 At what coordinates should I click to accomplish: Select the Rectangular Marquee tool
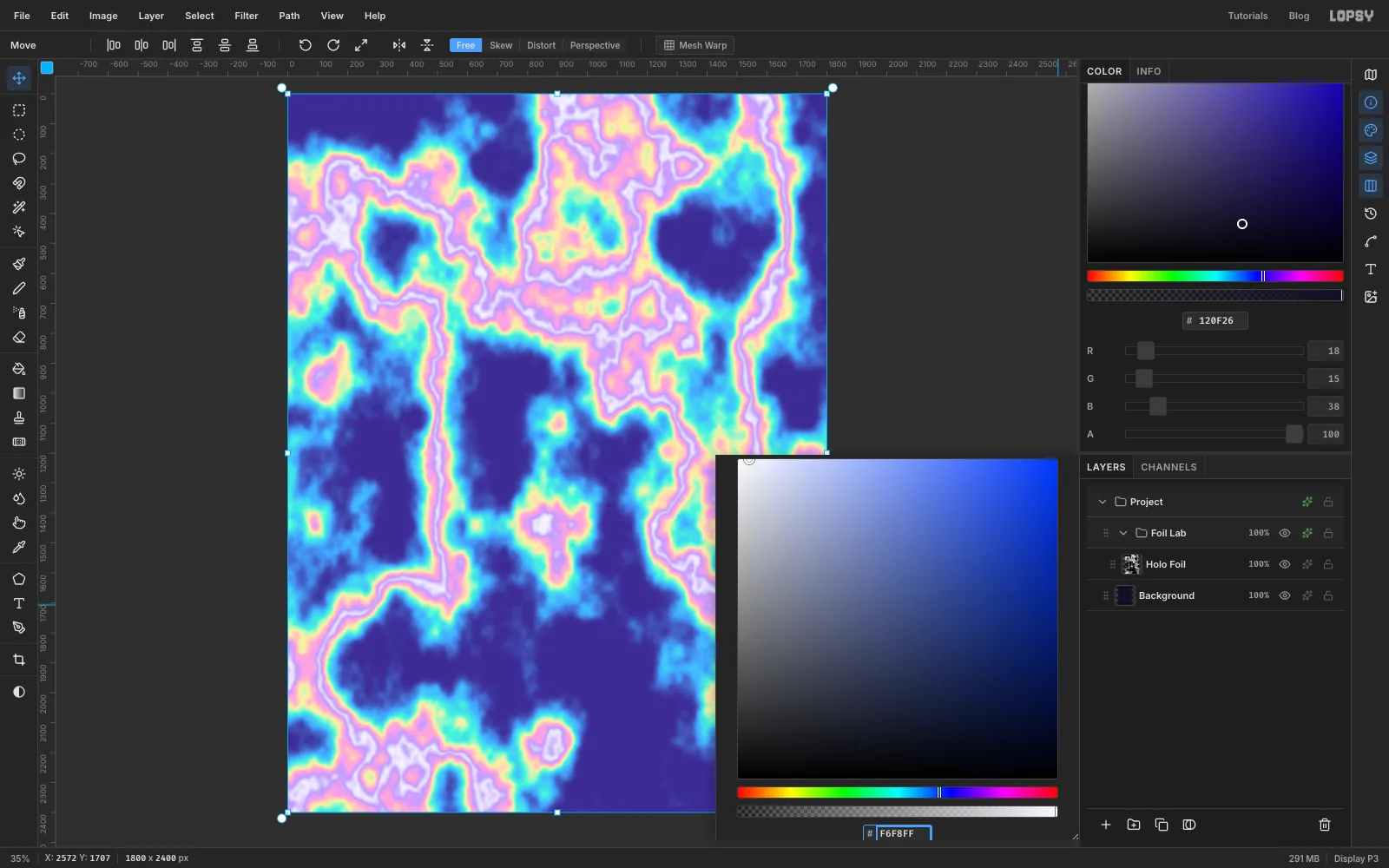coord(19,110)
